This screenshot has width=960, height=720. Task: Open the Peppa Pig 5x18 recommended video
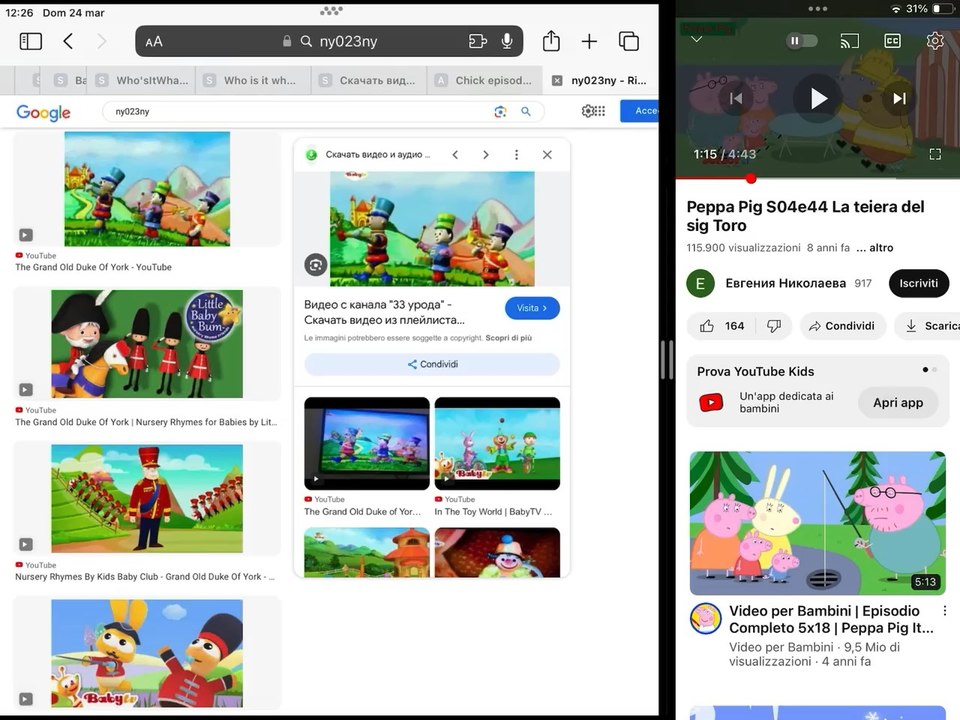817,523
